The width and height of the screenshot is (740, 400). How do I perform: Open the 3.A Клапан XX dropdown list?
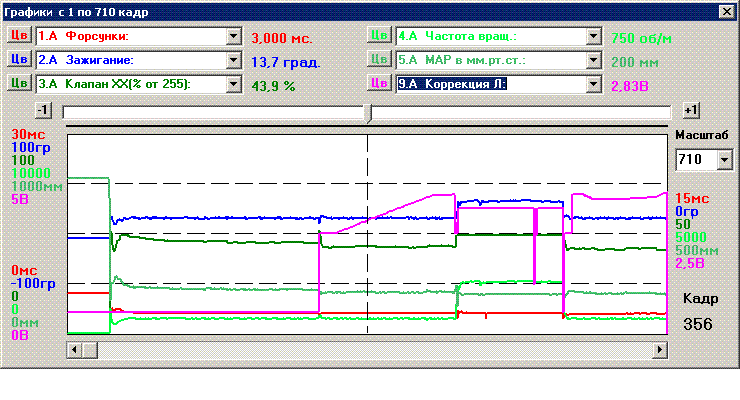pyautogui.click(x=234, y=84)
